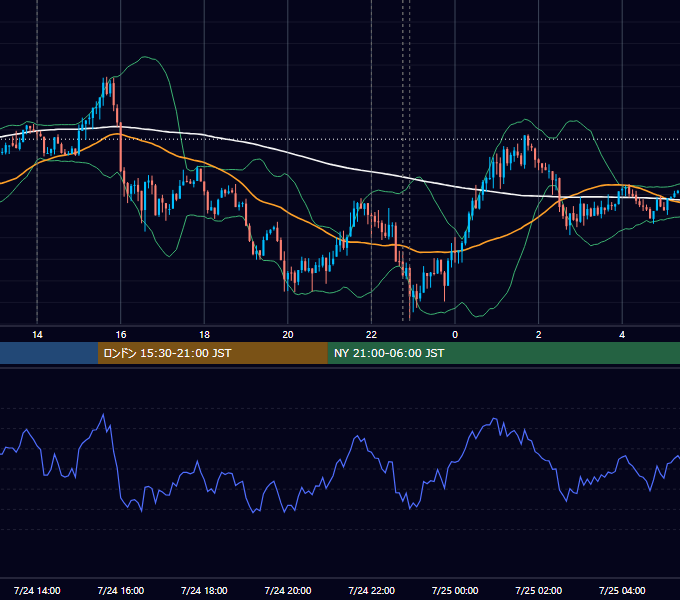Click the blue session bar before London
Image resolution: width=680 pixels, height=600 pixels.
click(x=49, y=353)
